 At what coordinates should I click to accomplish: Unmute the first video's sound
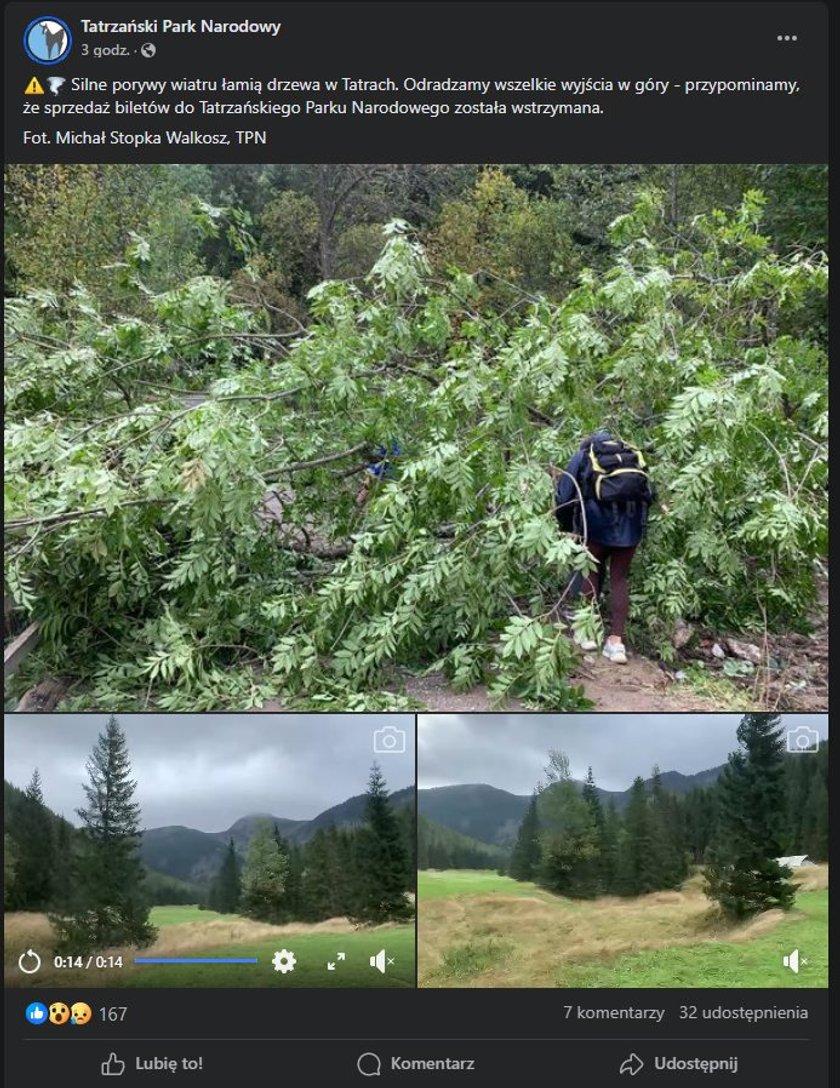click(x=382, y=962)
